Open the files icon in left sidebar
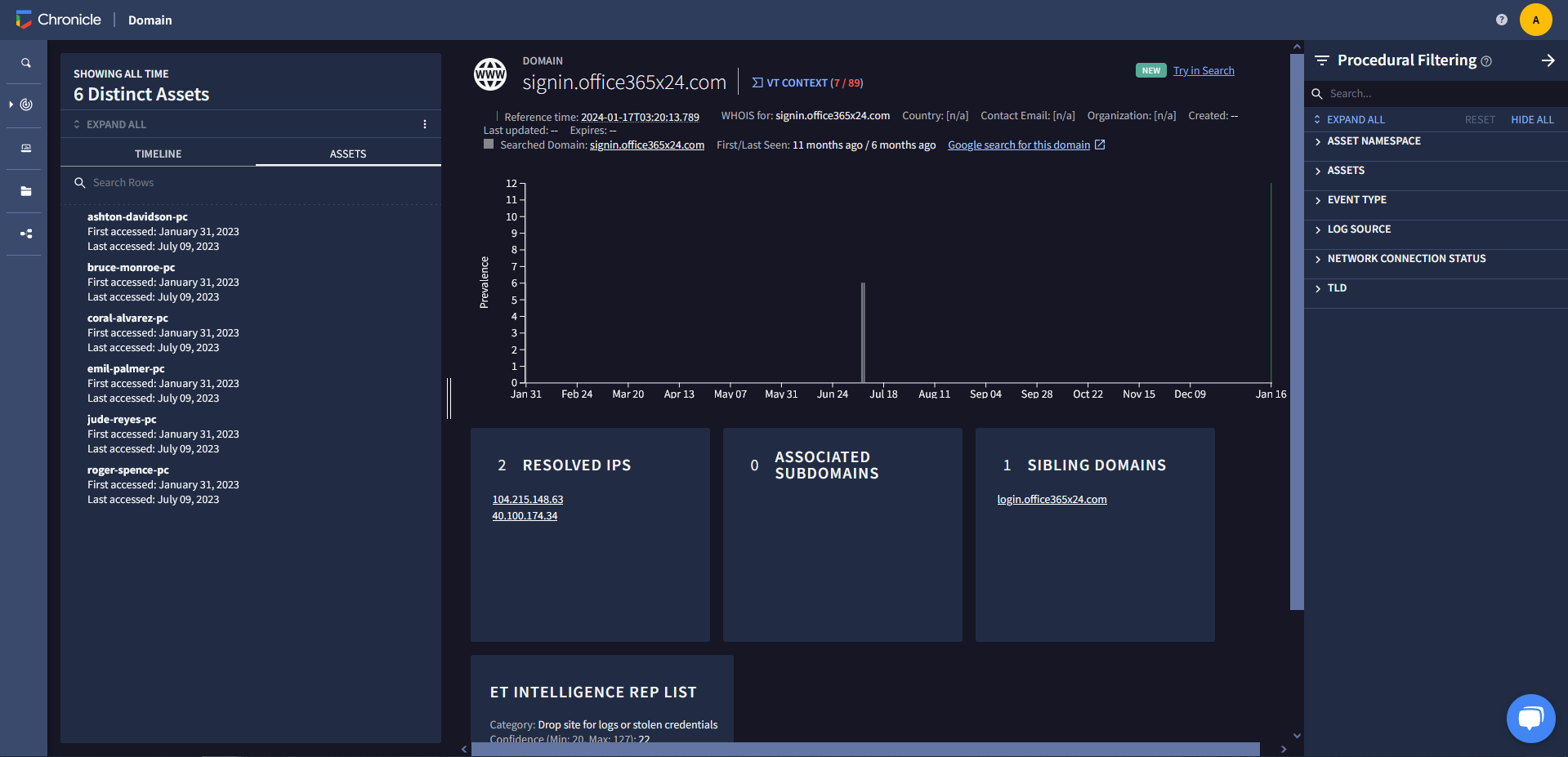 click(25, 191)
